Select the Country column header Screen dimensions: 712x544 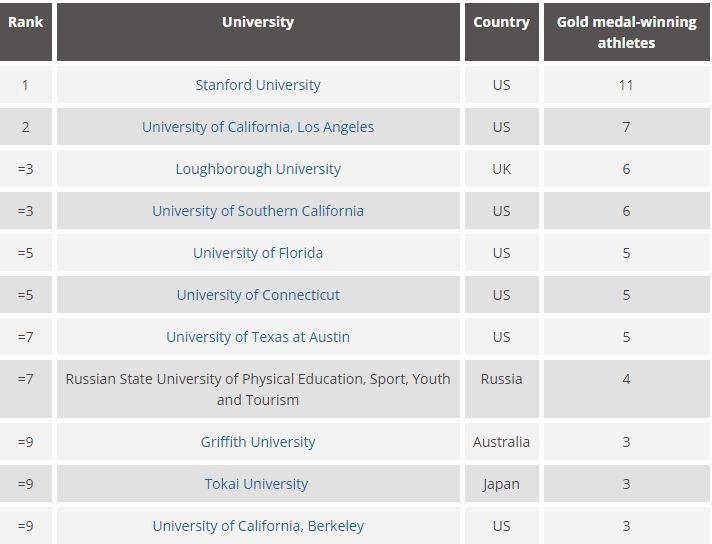pos(501,32)
